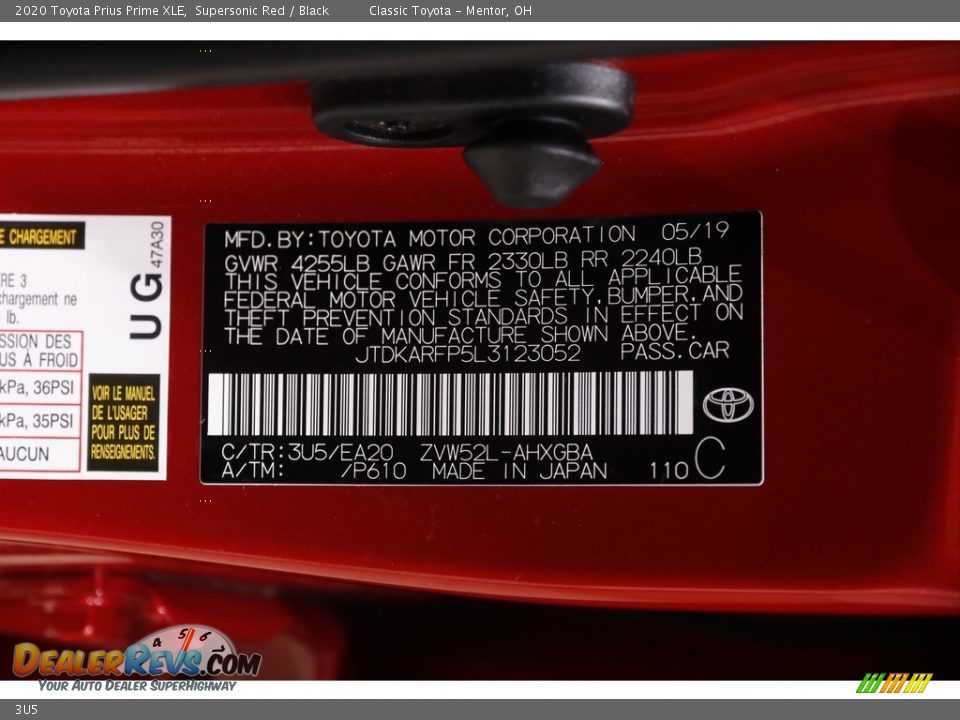Click the 'GVWR 4255LB' rating
Viewport: 960px width, 720px height.
[x=297, y=263]
